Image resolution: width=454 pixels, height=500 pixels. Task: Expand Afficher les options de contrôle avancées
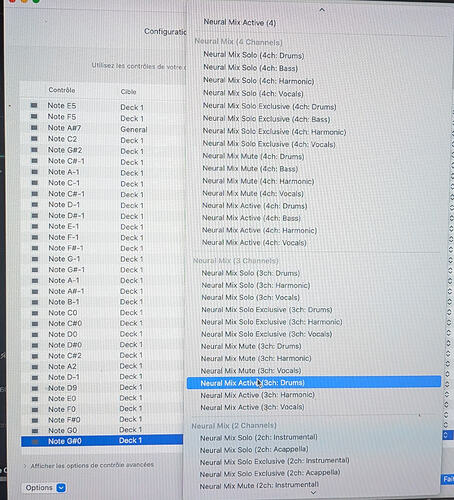pos(89,465)
